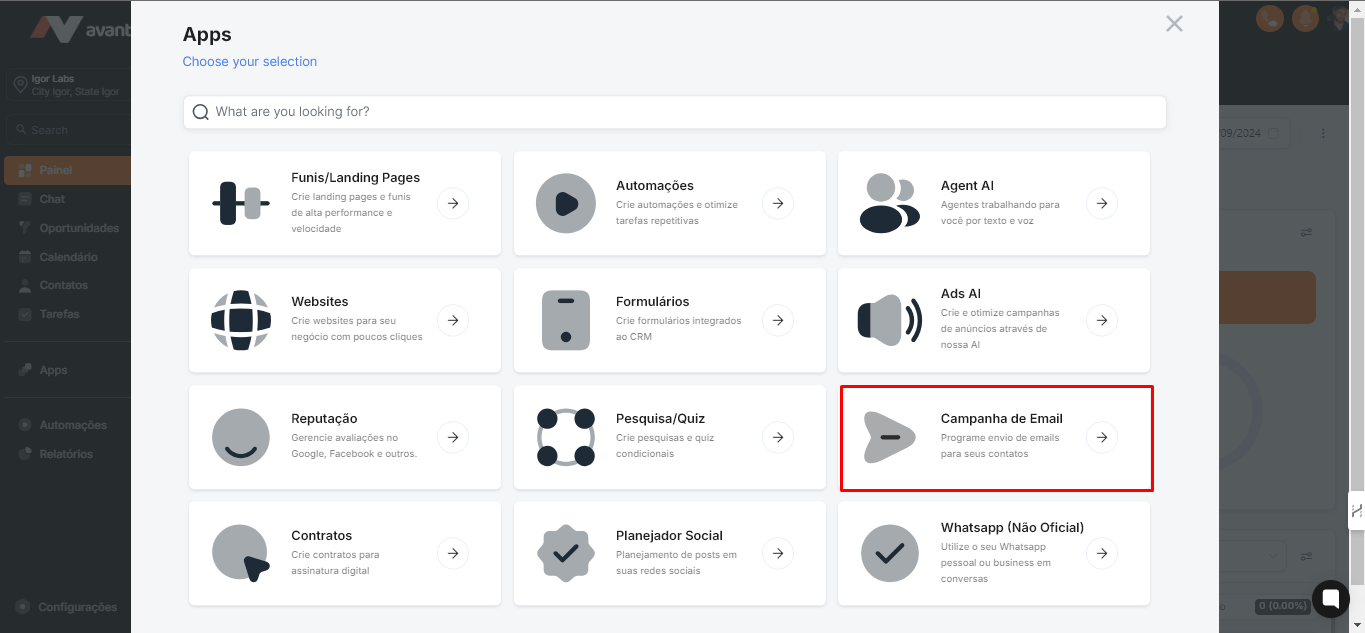Click the Automações play icon
This screenshot has height=633, width=1365.
(565, 203)
